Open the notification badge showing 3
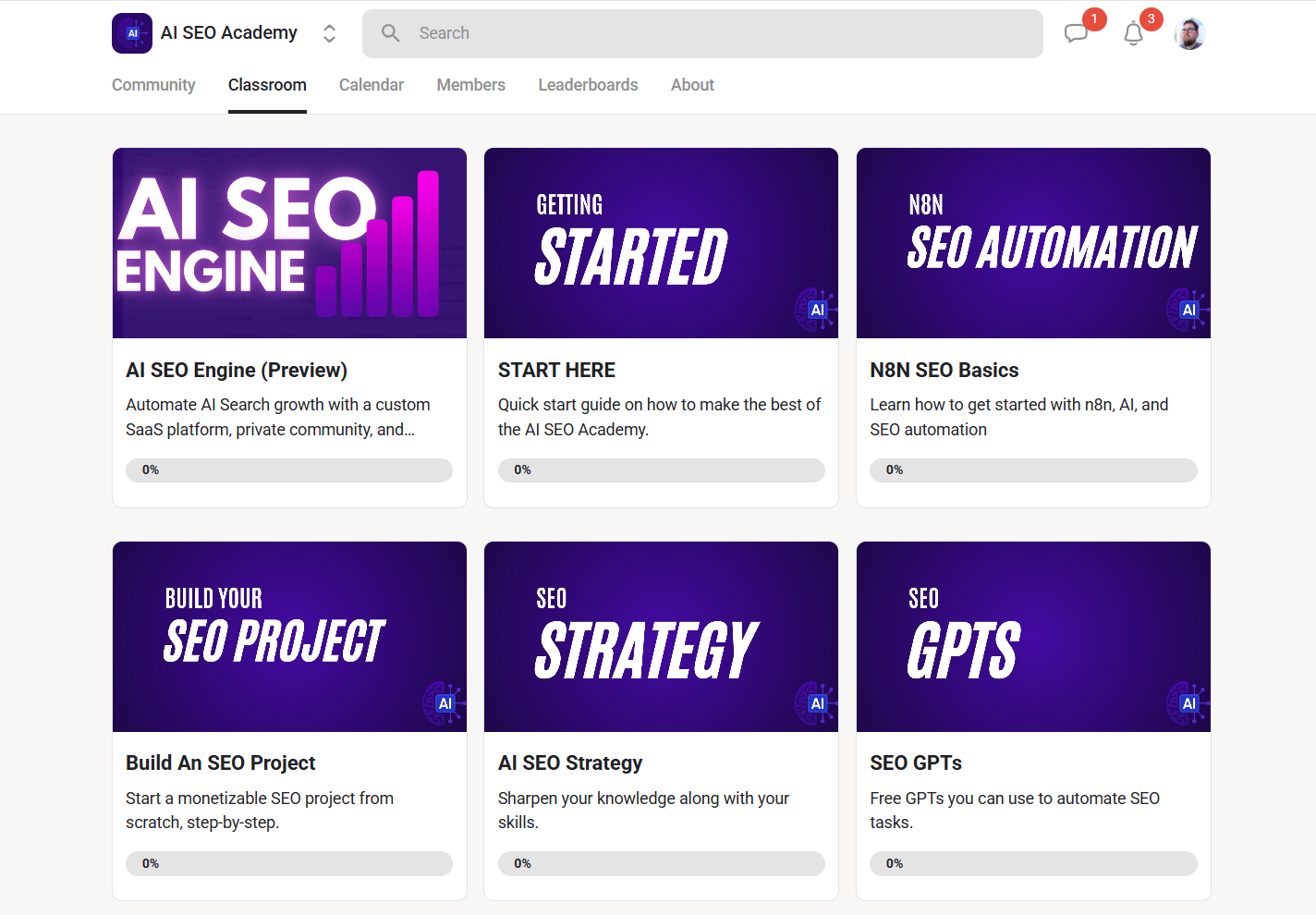This screenshot has height=915, width=1316. [1151, 18]
